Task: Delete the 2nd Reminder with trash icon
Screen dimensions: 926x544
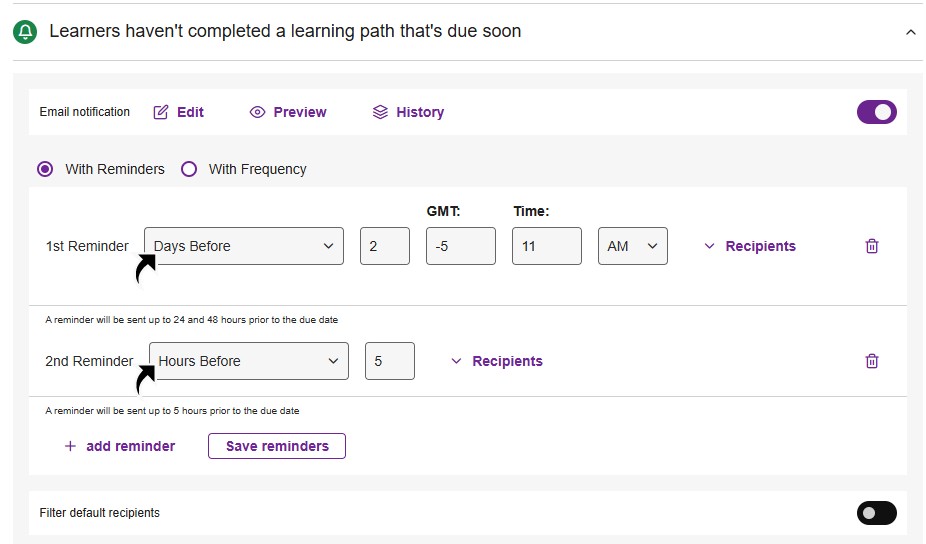Action: coord(872,361)
